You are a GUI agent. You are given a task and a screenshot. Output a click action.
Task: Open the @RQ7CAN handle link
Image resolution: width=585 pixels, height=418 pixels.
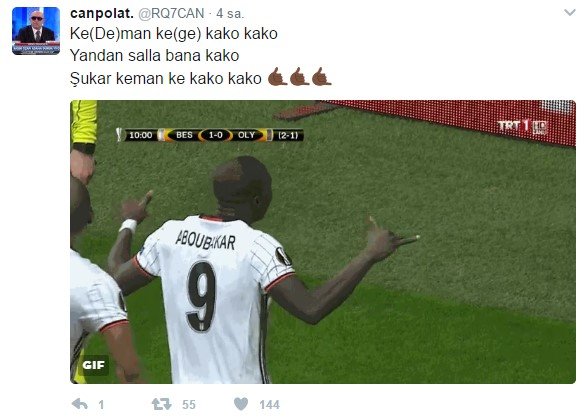[171, 13]
